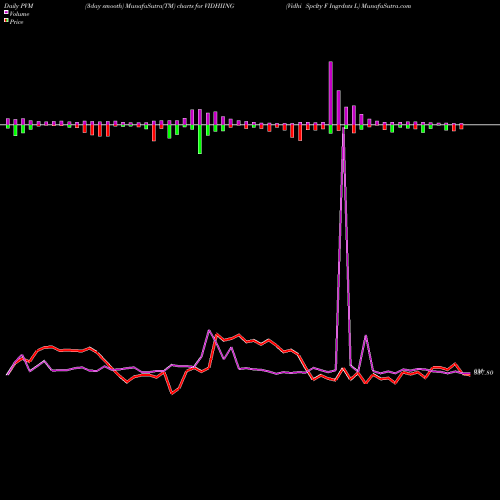Click the peak of the purple volume spike line

pos(343,128)
